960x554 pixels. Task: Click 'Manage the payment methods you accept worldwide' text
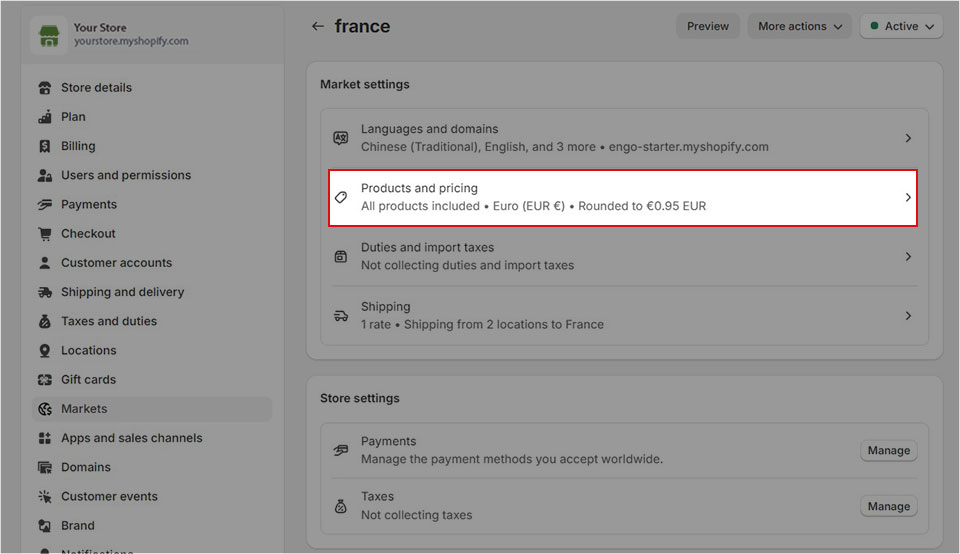pyautogui.click(x=511, y=459)
